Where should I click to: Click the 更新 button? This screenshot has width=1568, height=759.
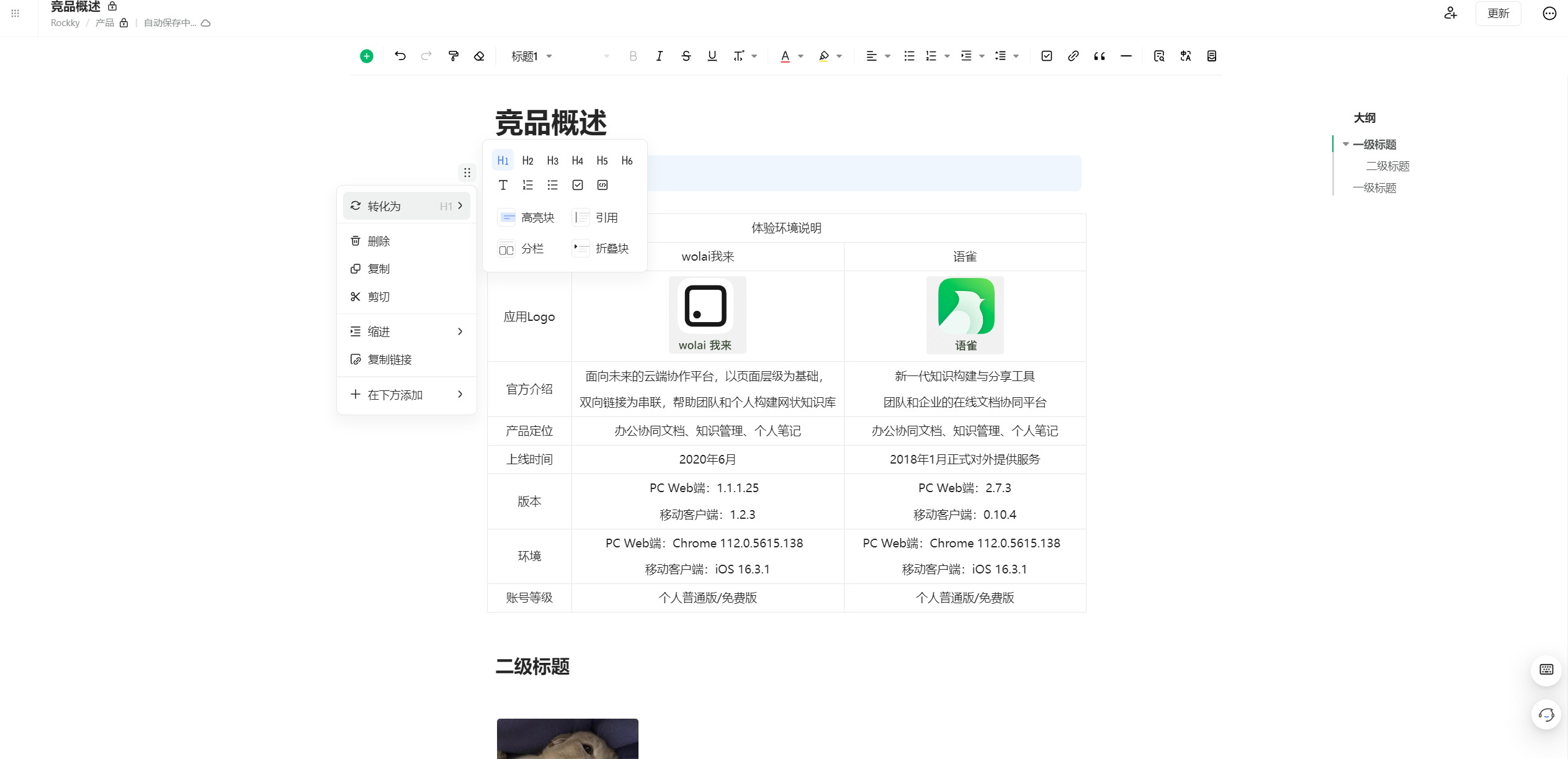click(1498, 13)
